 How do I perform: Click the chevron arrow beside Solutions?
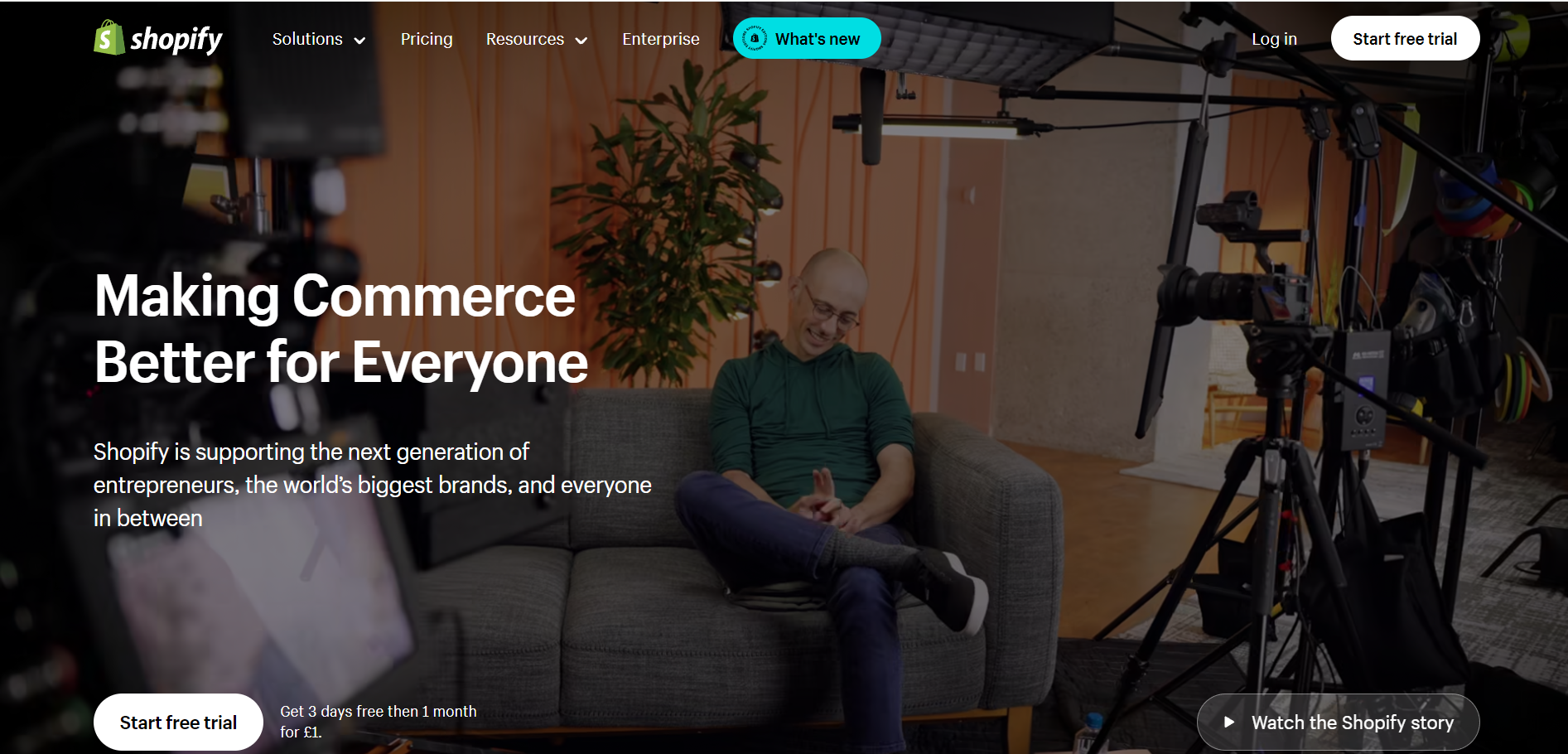(359, 40)
